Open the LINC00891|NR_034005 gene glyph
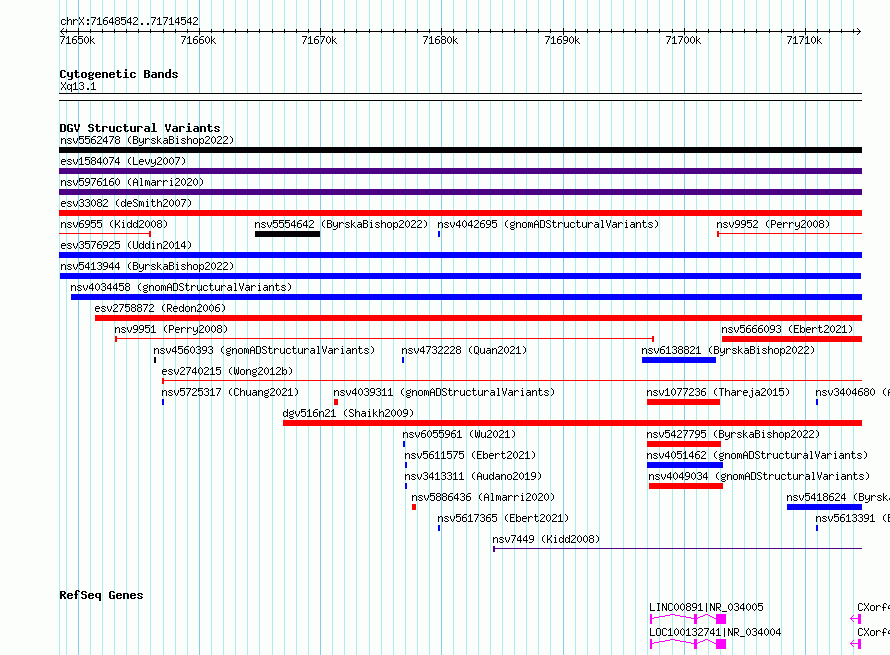Screen dimensions: 890x655 click(688, 618)
